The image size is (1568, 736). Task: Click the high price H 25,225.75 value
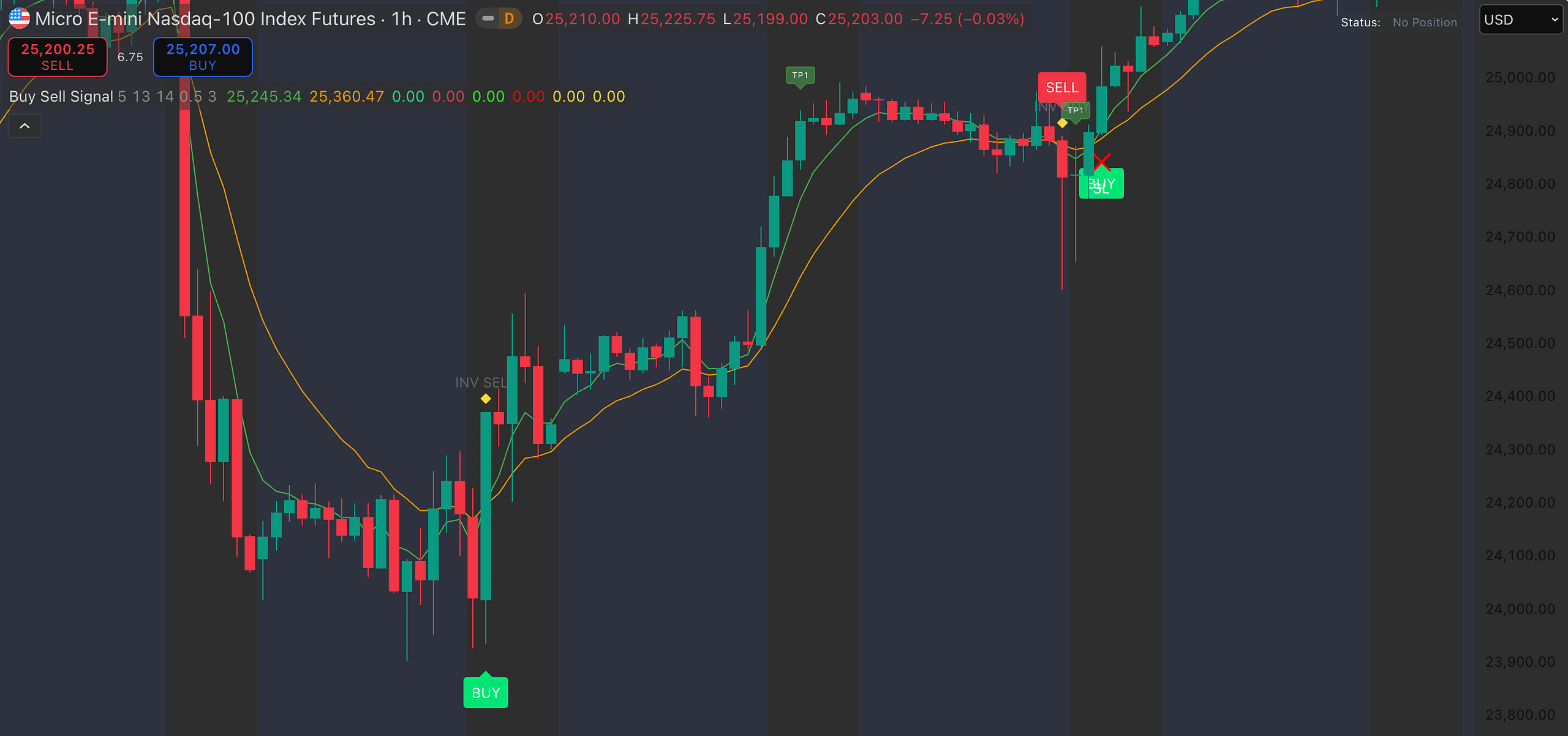(671, 19)
